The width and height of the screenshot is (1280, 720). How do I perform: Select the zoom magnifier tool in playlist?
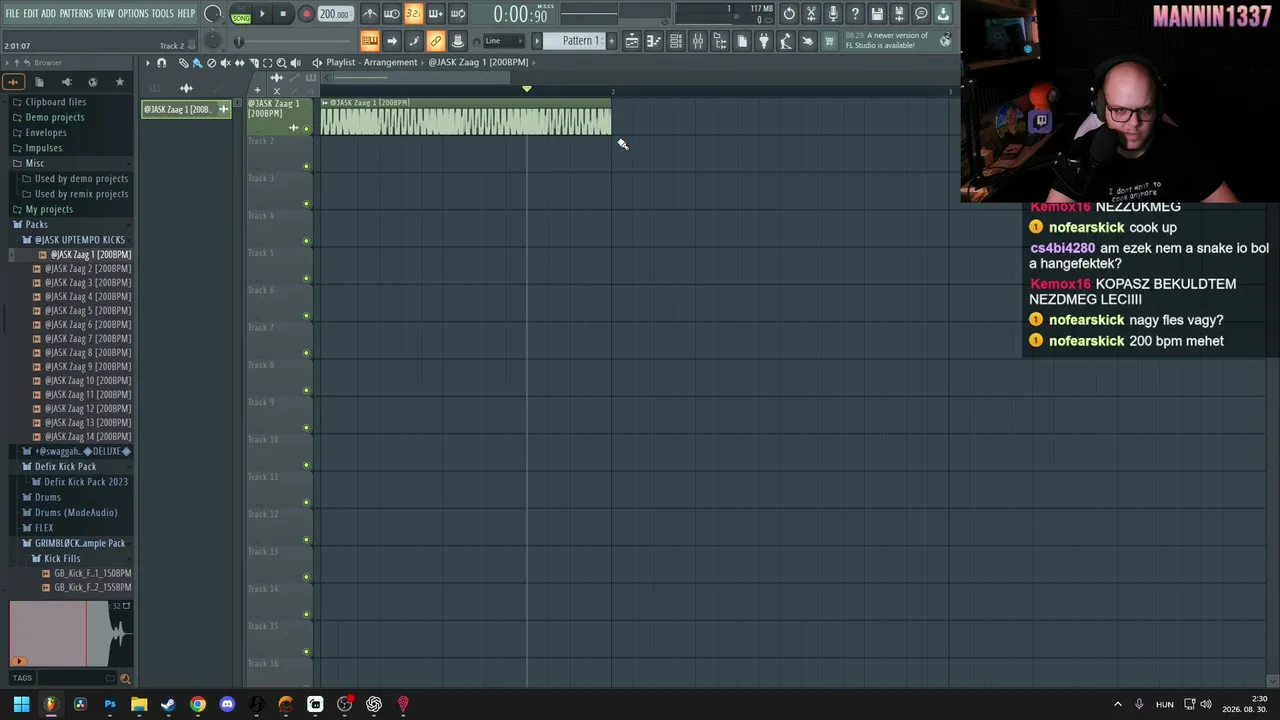281,63
